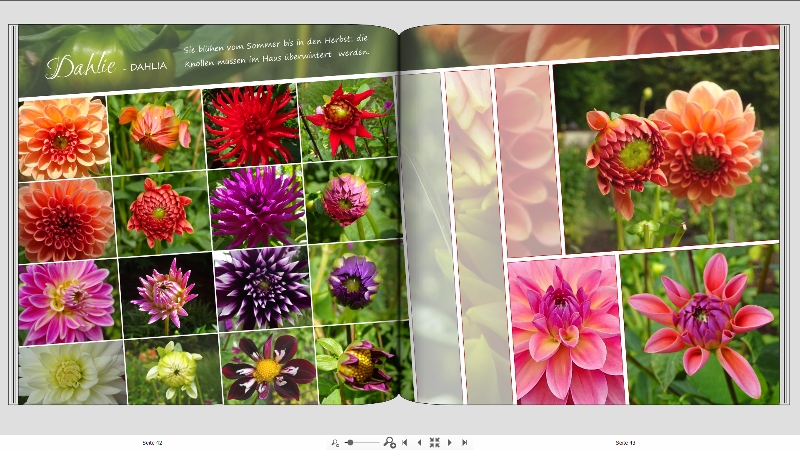The height and width of the screenshot is (450, 800).
Task: Advance to next page arrow
Action: pyautogui.click(x=450, y=442)
